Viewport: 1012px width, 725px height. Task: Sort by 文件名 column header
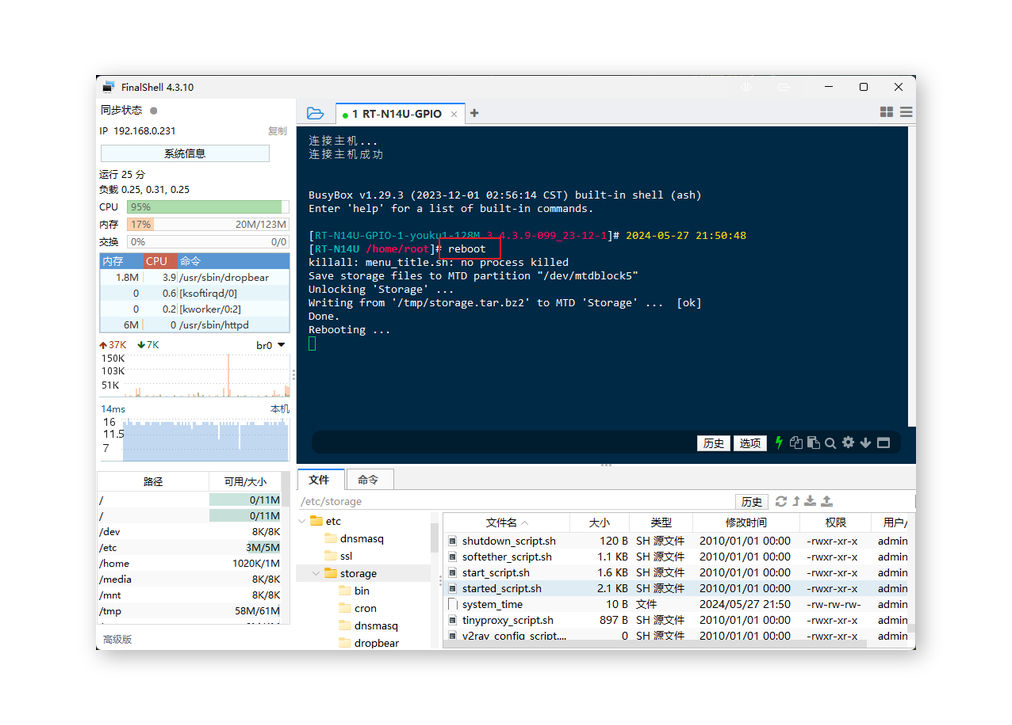tap(506, 522)
